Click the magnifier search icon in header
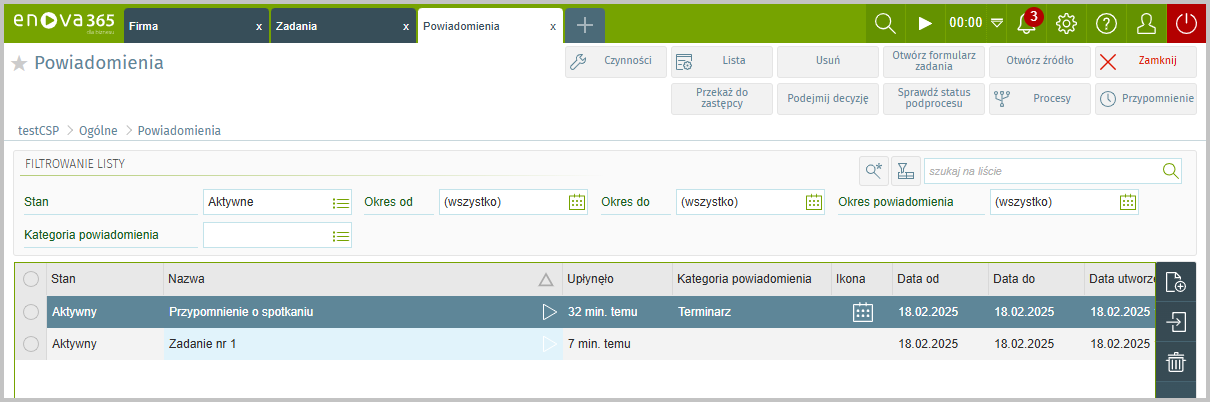 pos(885,23)
